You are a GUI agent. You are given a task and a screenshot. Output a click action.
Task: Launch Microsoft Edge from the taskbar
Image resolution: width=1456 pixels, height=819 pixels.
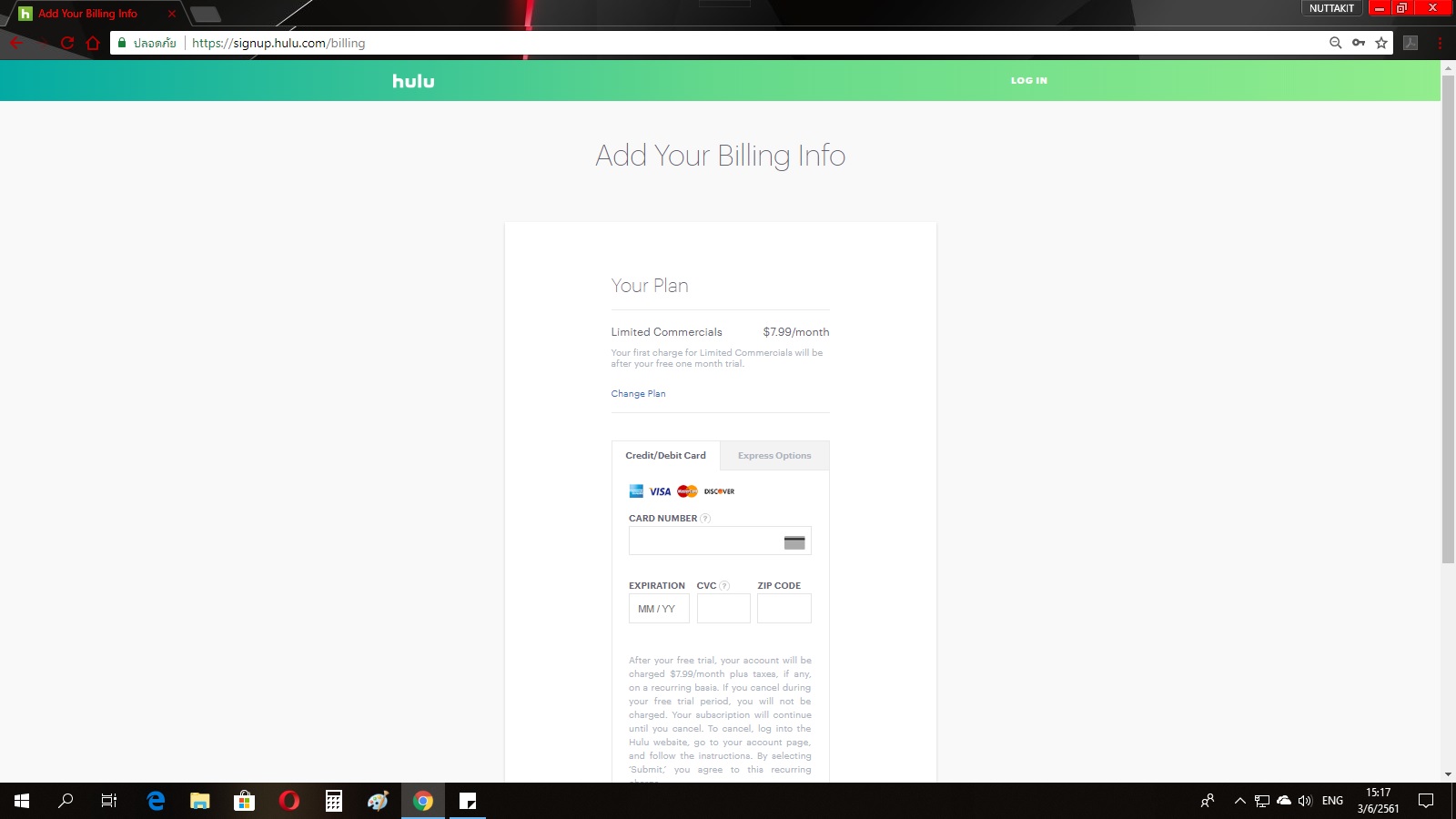coord(156,801)
